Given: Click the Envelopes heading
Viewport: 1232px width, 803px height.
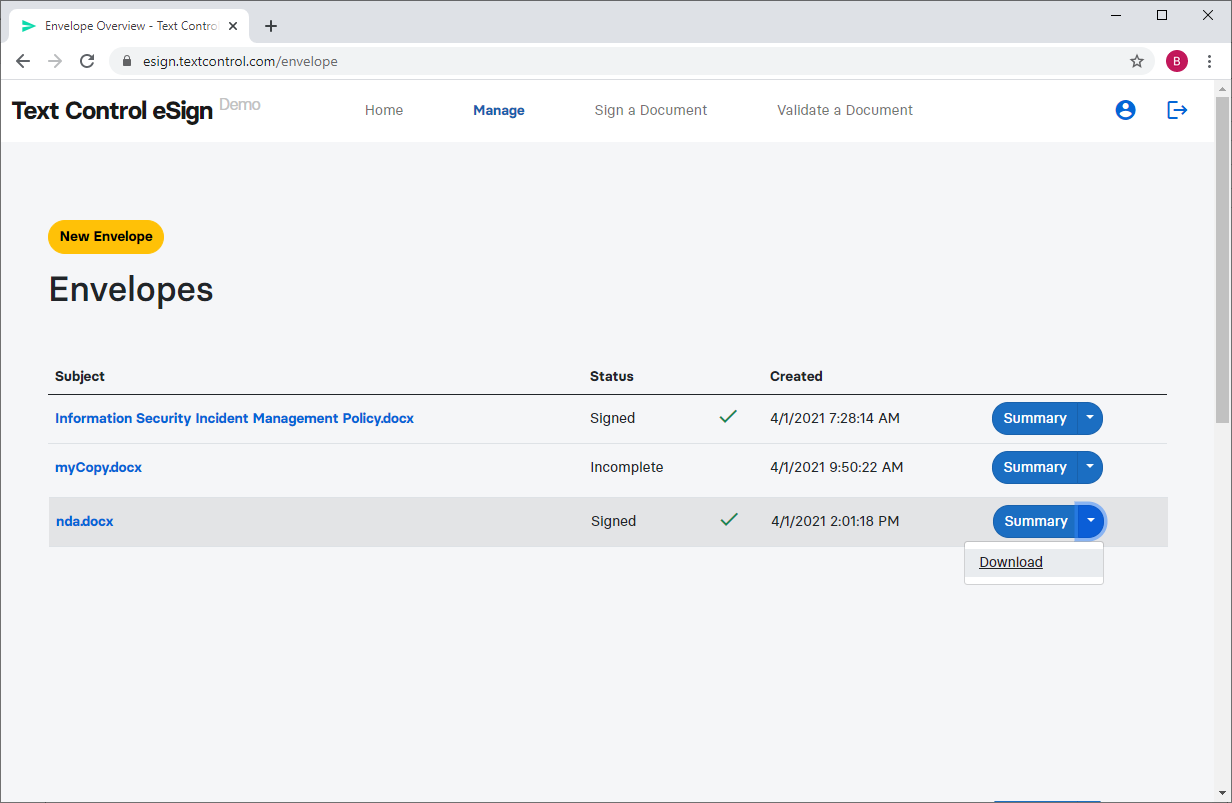Looking at the screenshot, I should (x=131, y=290).
